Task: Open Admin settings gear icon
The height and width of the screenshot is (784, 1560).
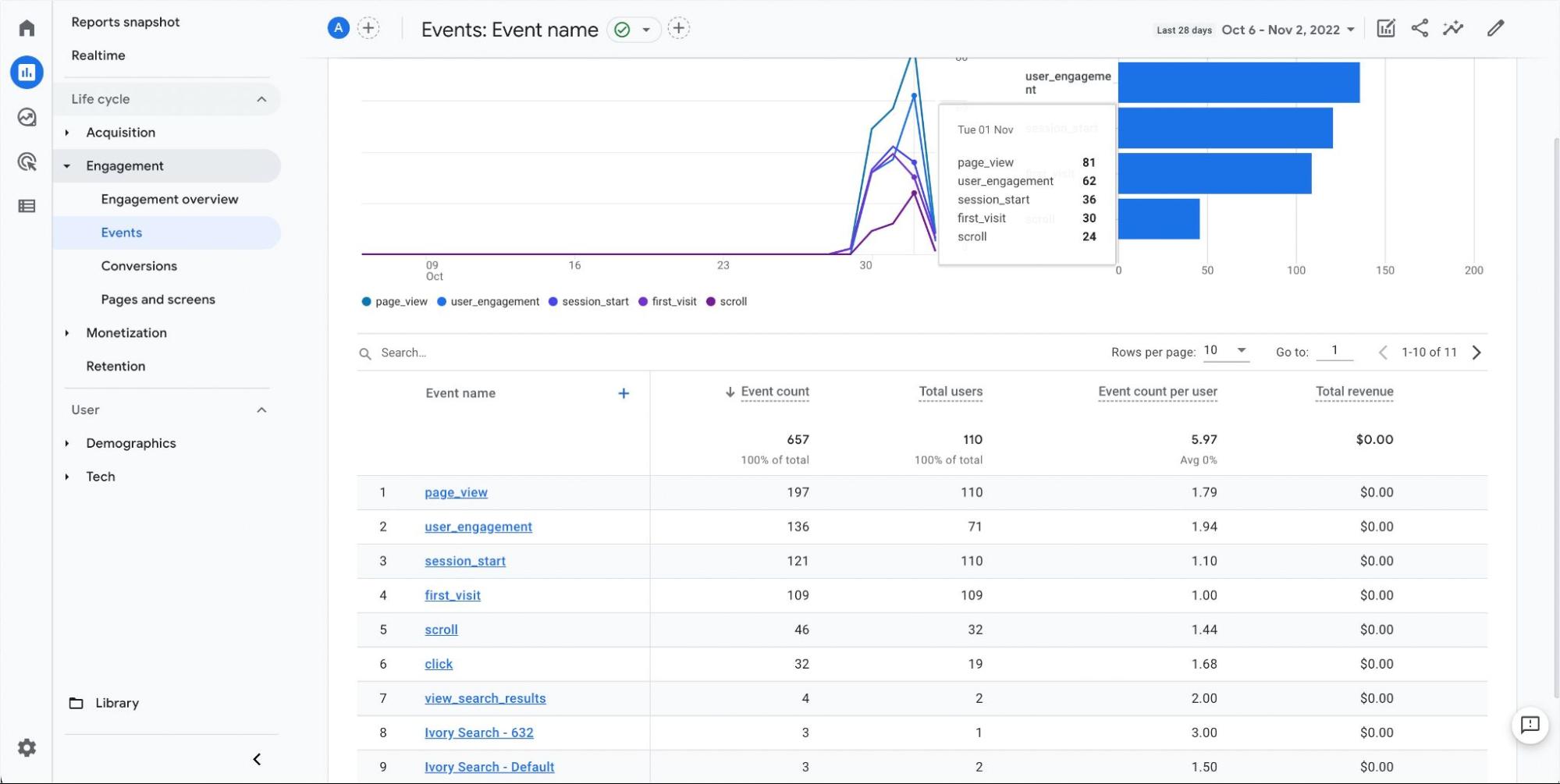Action: pos(27,747)
